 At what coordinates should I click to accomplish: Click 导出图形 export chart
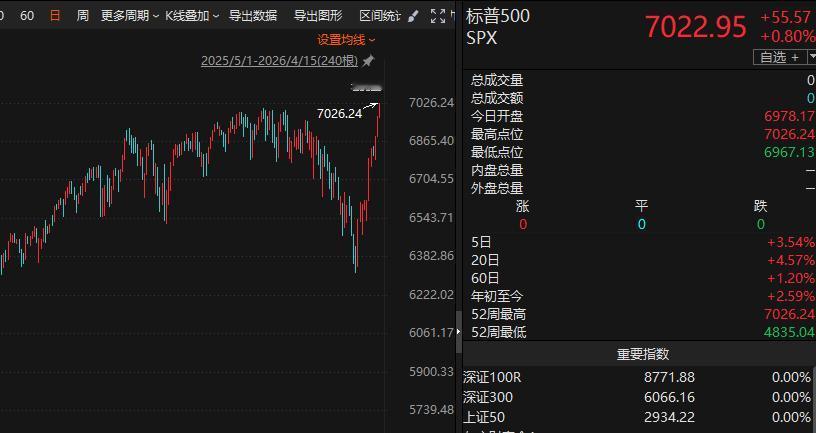tap(318, 16)
